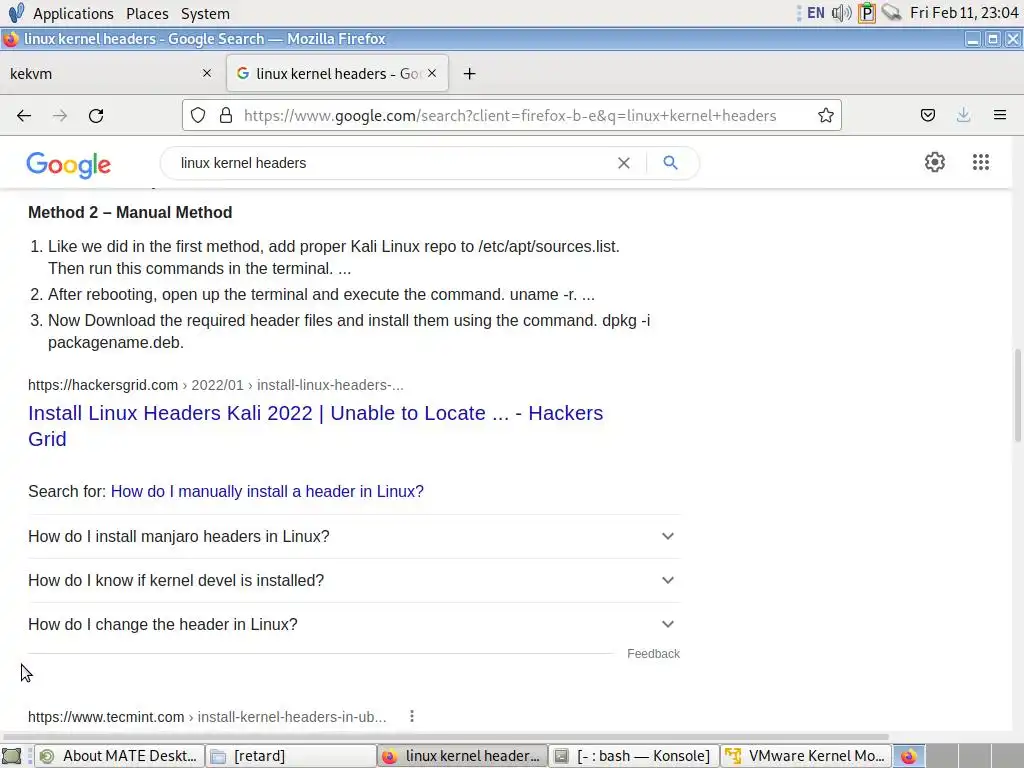The width and height of the screenshot is (1024, 768).
Task: Switch to the [retard] file manager window
Action: (x=291, y=756)
